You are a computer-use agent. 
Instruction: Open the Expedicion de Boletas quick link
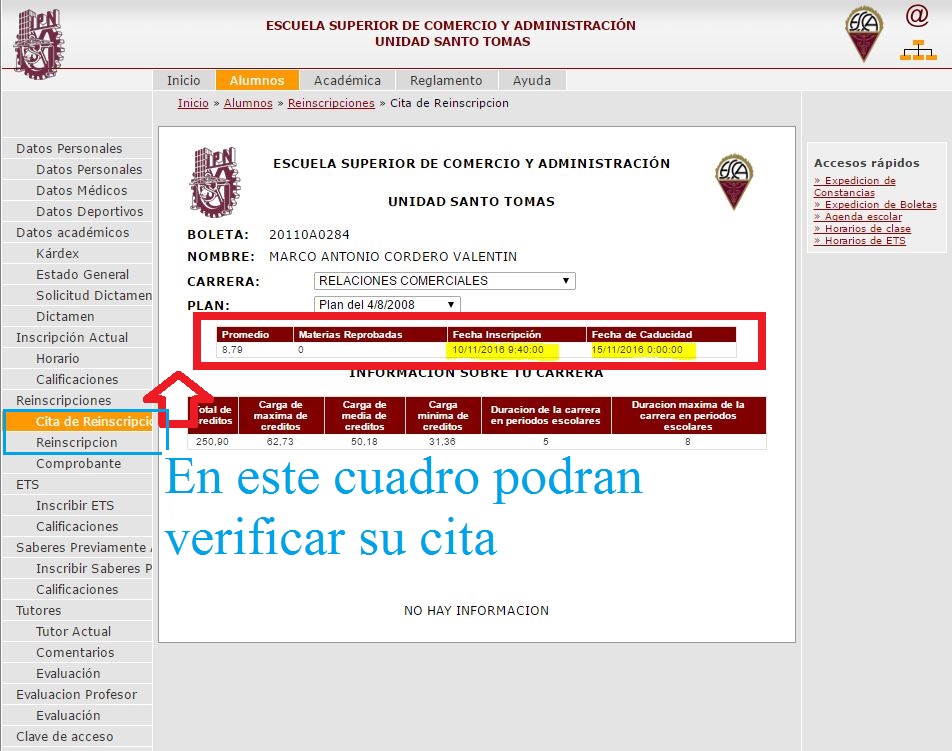[x=875, y=205]
